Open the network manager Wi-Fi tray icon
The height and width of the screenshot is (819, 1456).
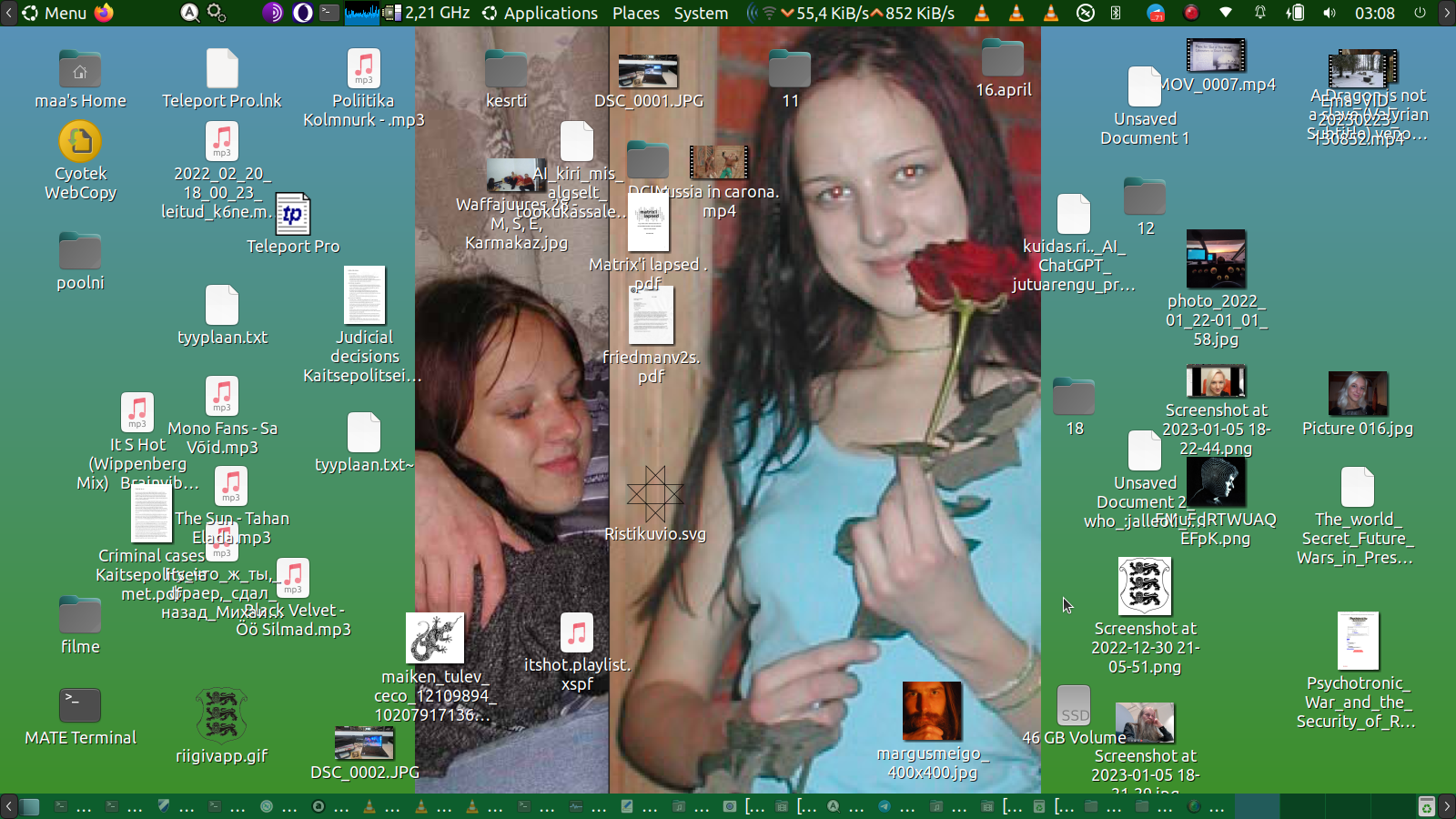click(1226, 13)
